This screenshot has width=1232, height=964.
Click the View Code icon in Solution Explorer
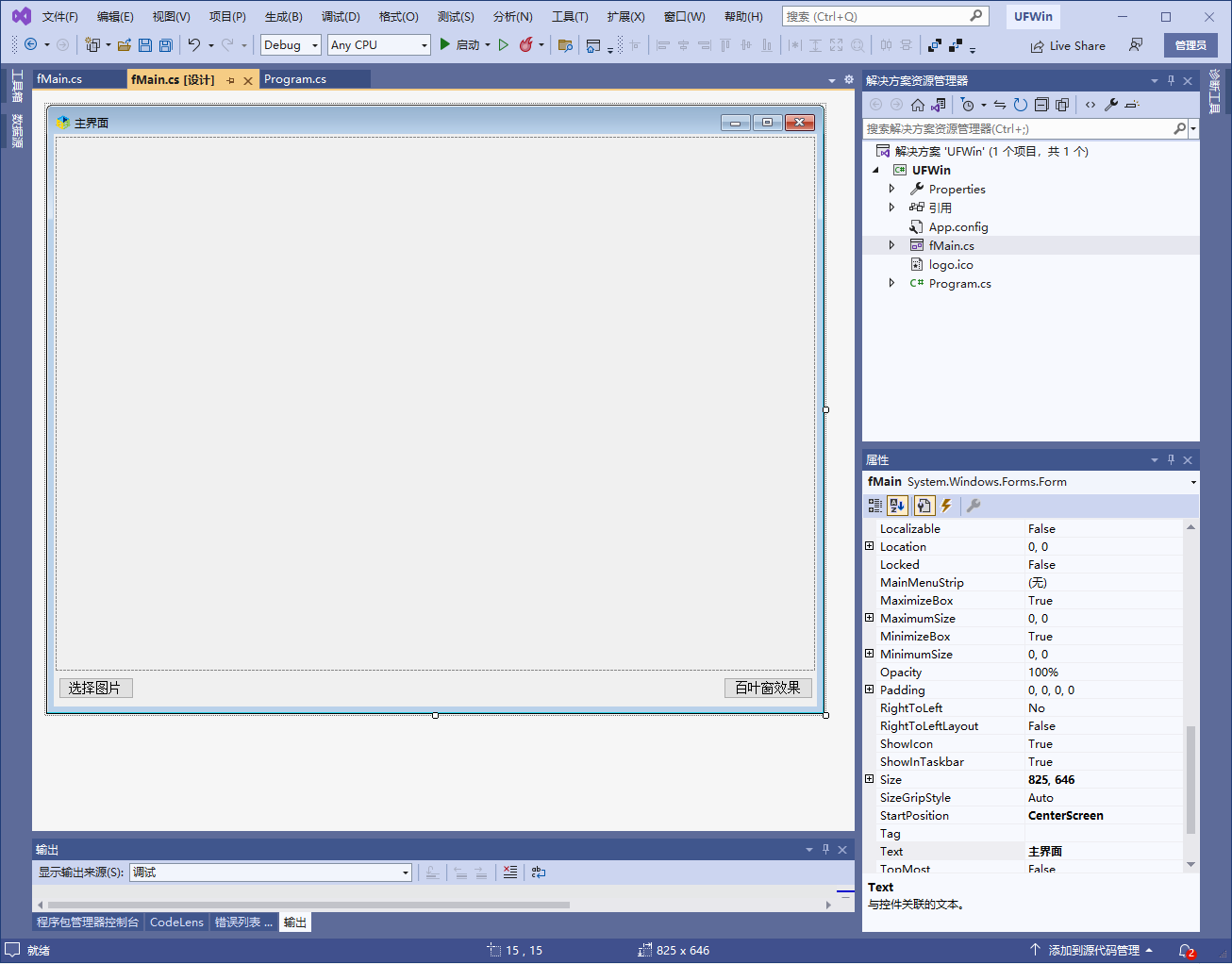click(x=1090, y=105)
